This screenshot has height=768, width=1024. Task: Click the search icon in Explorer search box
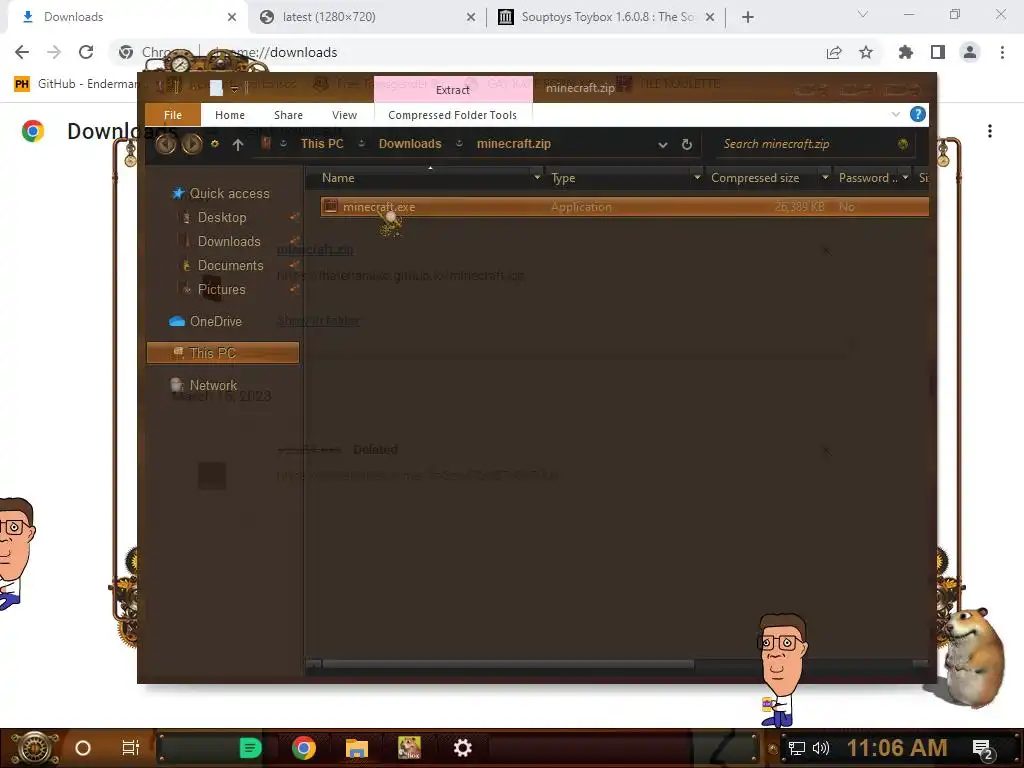tap(903, 144)
